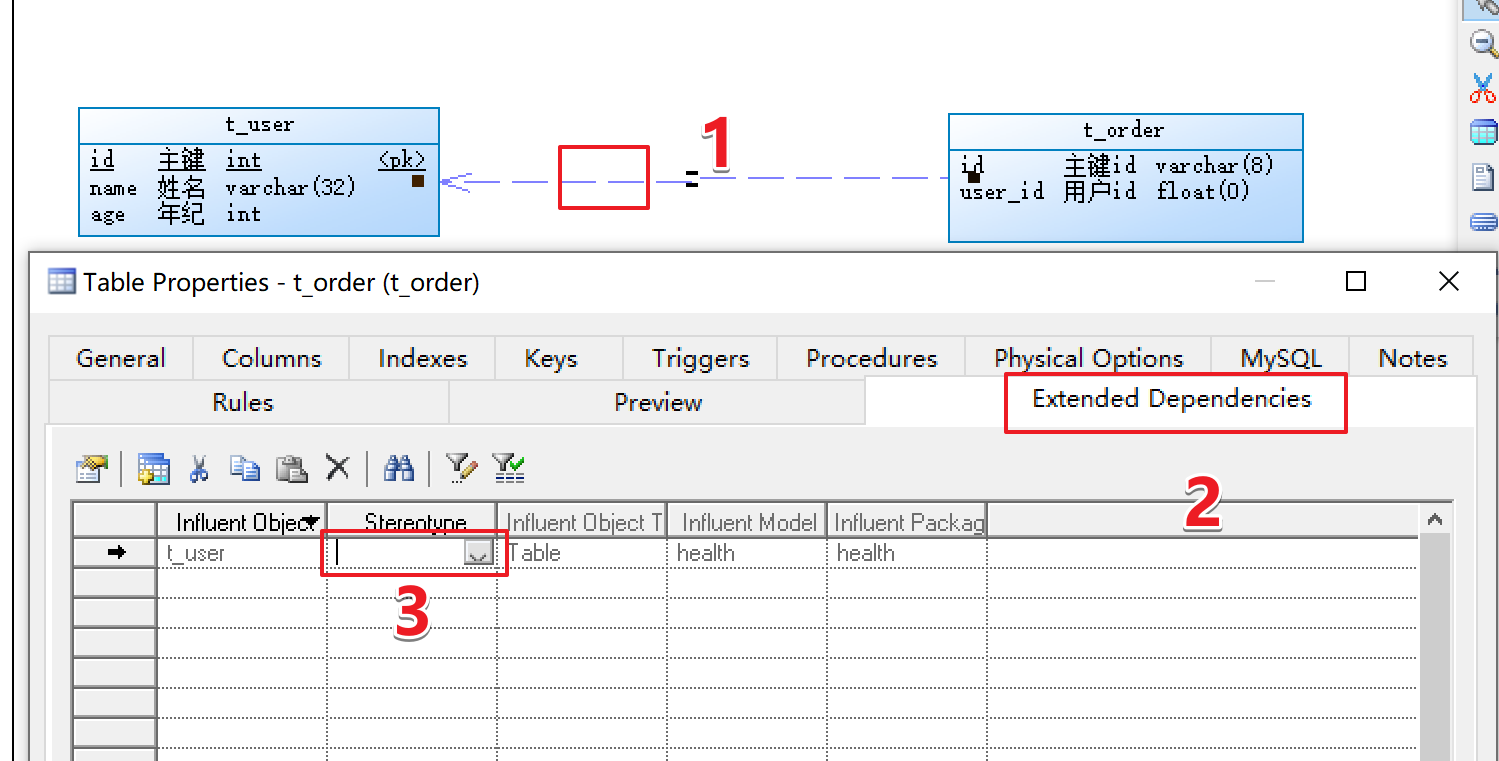Click the scrollbar up arrow of the list
This screenshot has width=1499, height=761.
[1435, 519]
